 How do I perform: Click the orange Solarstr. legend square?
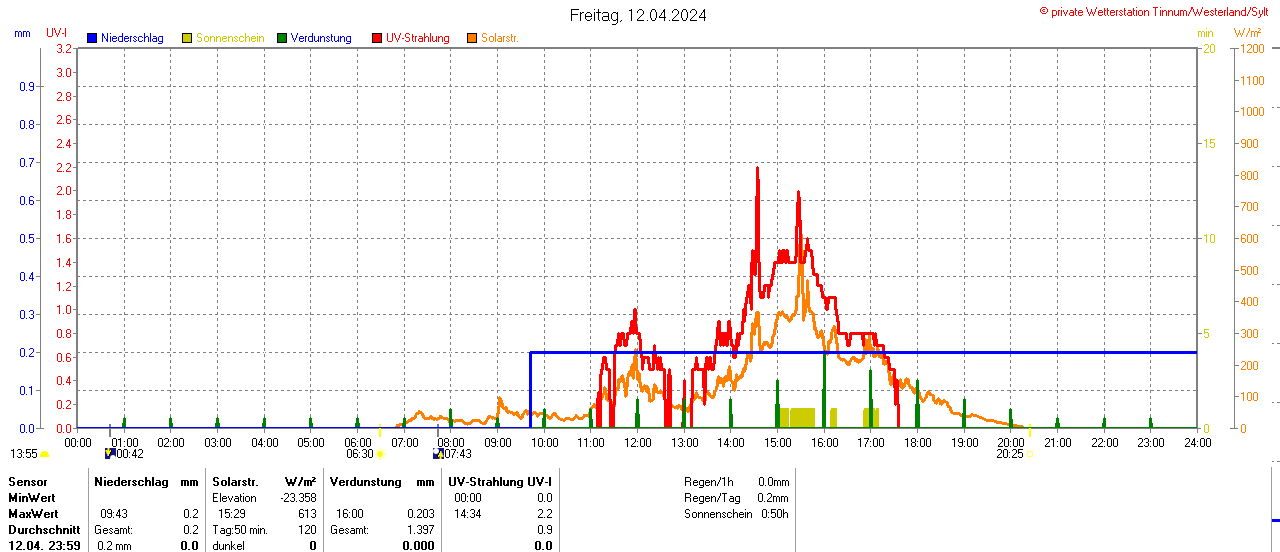click(472, 38)
